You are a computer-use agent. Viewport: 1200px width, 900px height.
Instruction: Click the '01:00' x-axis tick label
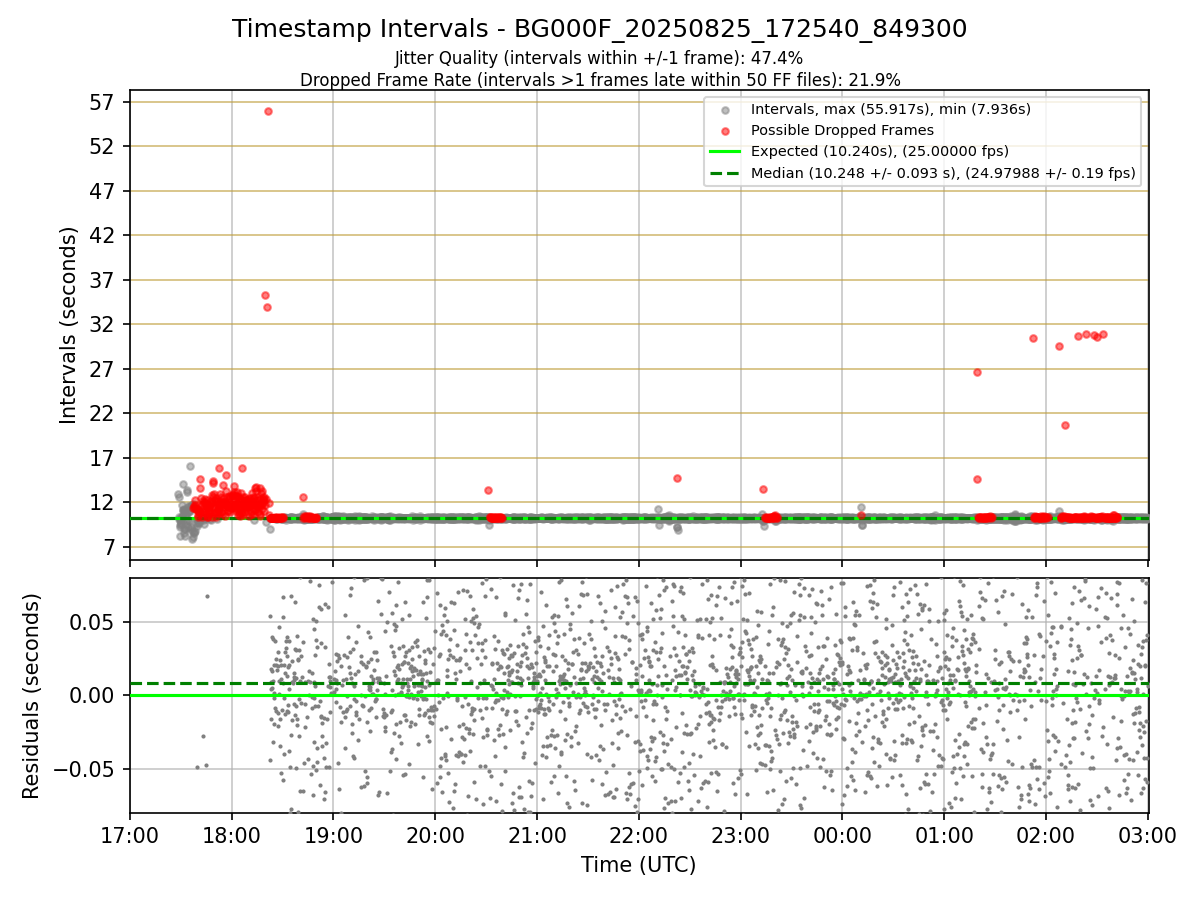[x=944, y=836]
